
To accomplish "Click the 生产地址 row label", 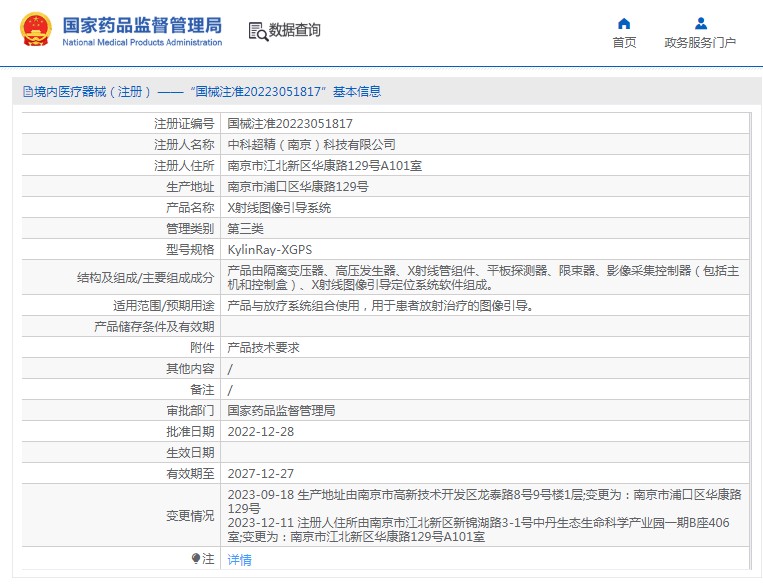I will point(190,187).
